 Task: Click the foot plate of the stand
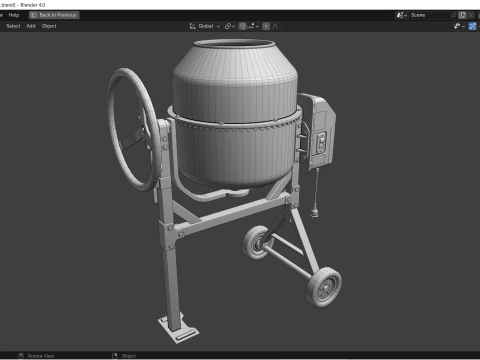tap(178, 327)
